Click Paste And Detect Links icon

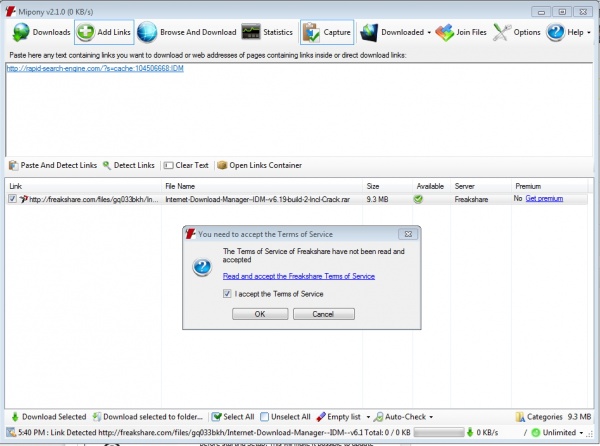(13, 165)
